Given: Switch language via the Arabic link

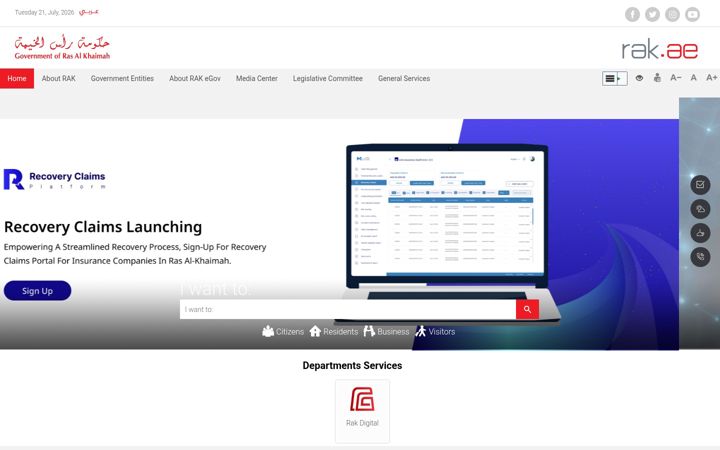Looking at the screenshot, I should [x=89, y=11].
